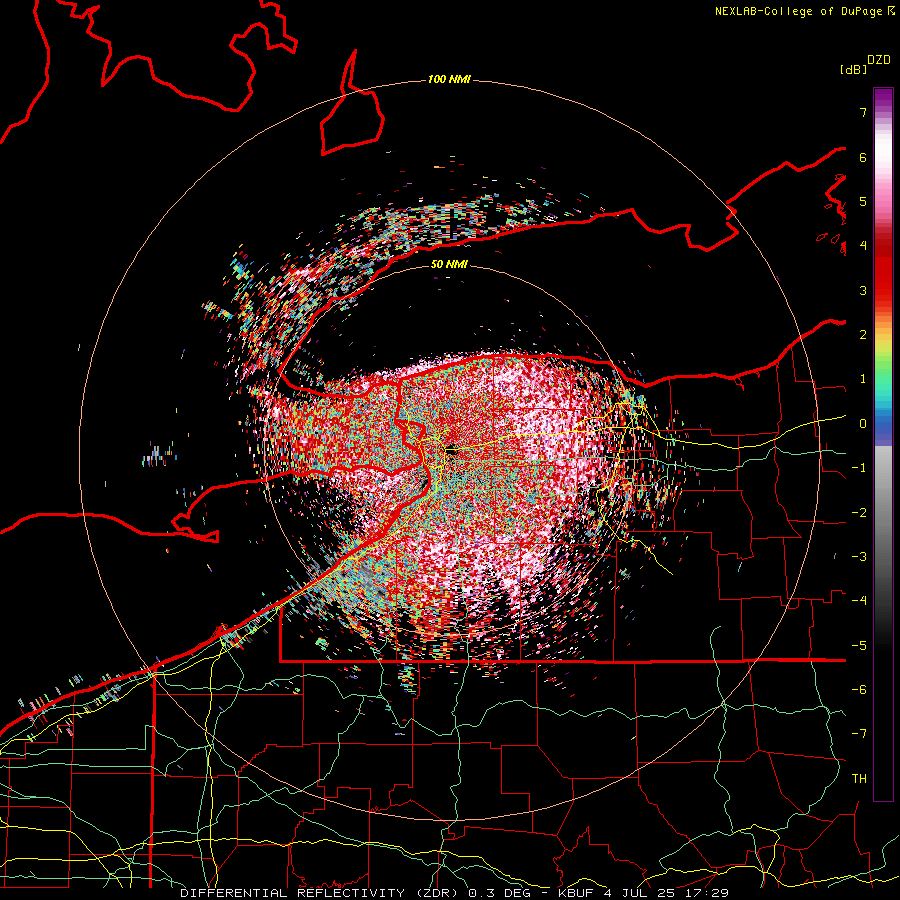This screenshot has height=900, width=900.
Task: Click the KBUF 4 JUL 25 17:29 timestamp
Action: 643,893
